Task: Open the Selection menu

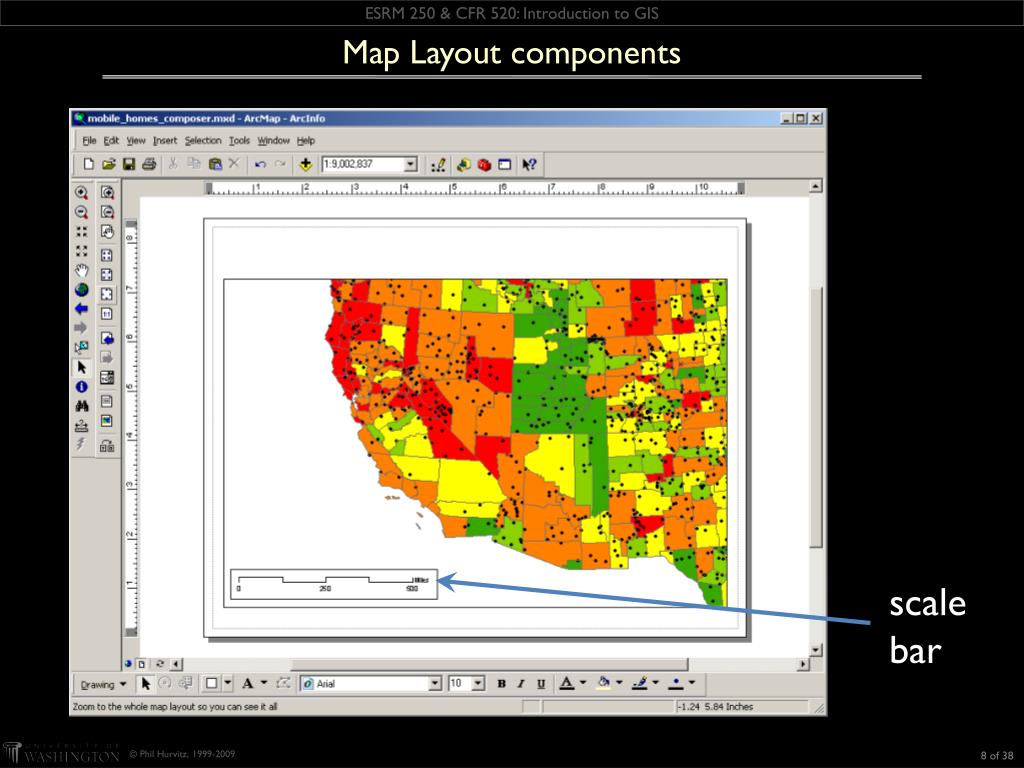Action: pos(202,140)
